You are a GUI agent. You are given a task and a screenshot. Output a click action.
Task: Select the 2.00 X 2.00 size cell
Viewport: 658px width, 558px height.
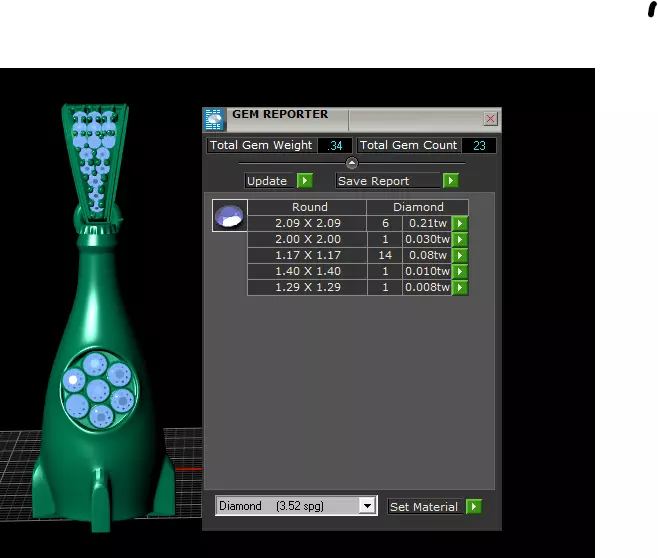(308, 239)
